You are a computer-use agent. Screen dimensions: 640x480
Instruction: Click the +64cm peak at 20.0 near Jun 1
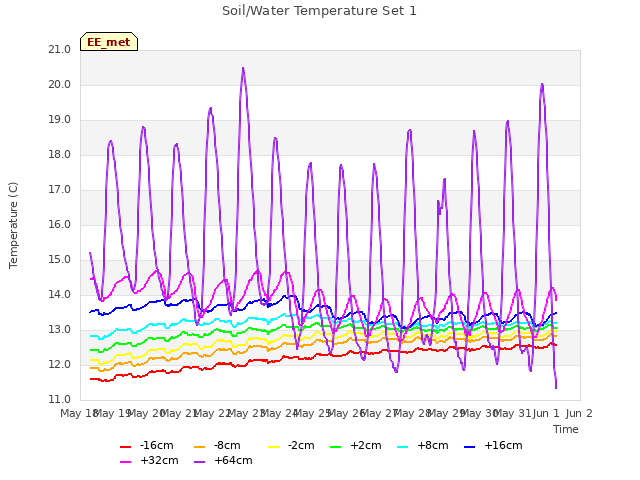click(x=542, y=84)
